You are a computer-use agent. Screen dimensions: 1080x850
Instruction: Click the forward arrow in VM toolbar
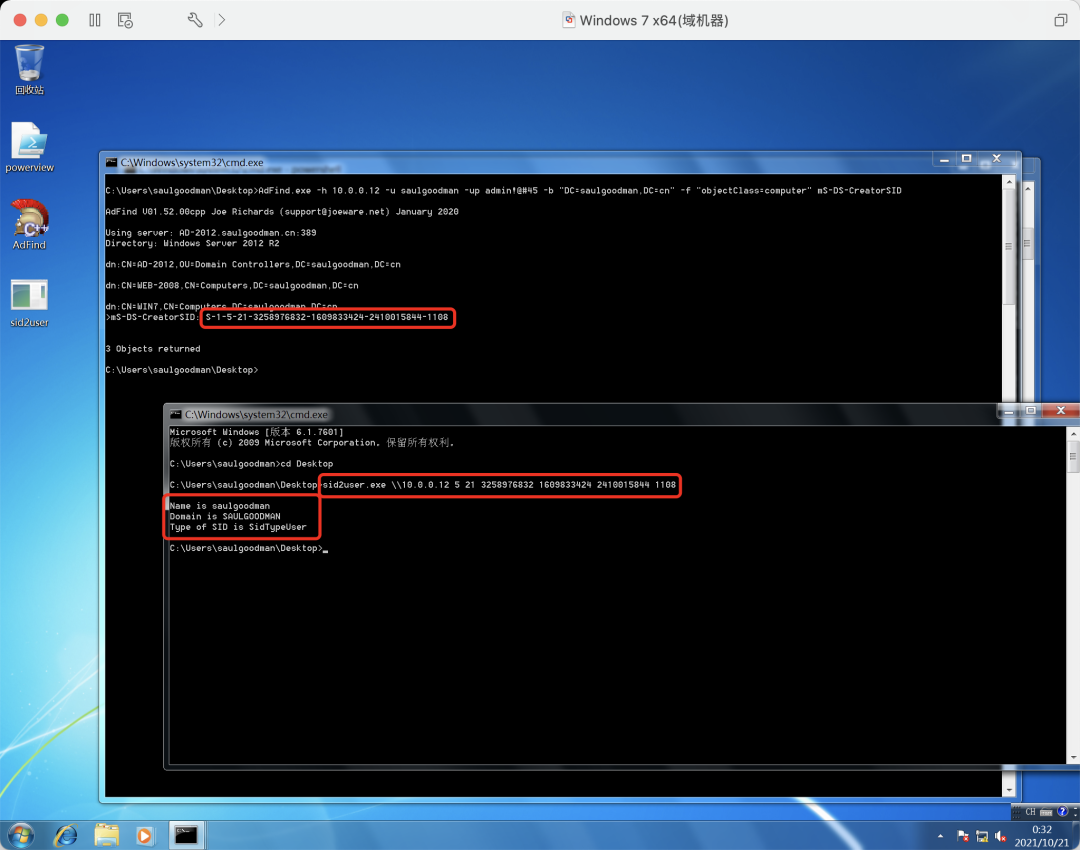(x=221, y=20)
